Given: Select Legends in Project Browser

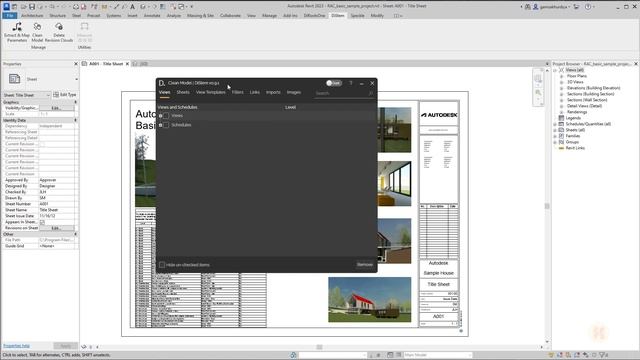Looking at the screenshot, I should point(573,118).
